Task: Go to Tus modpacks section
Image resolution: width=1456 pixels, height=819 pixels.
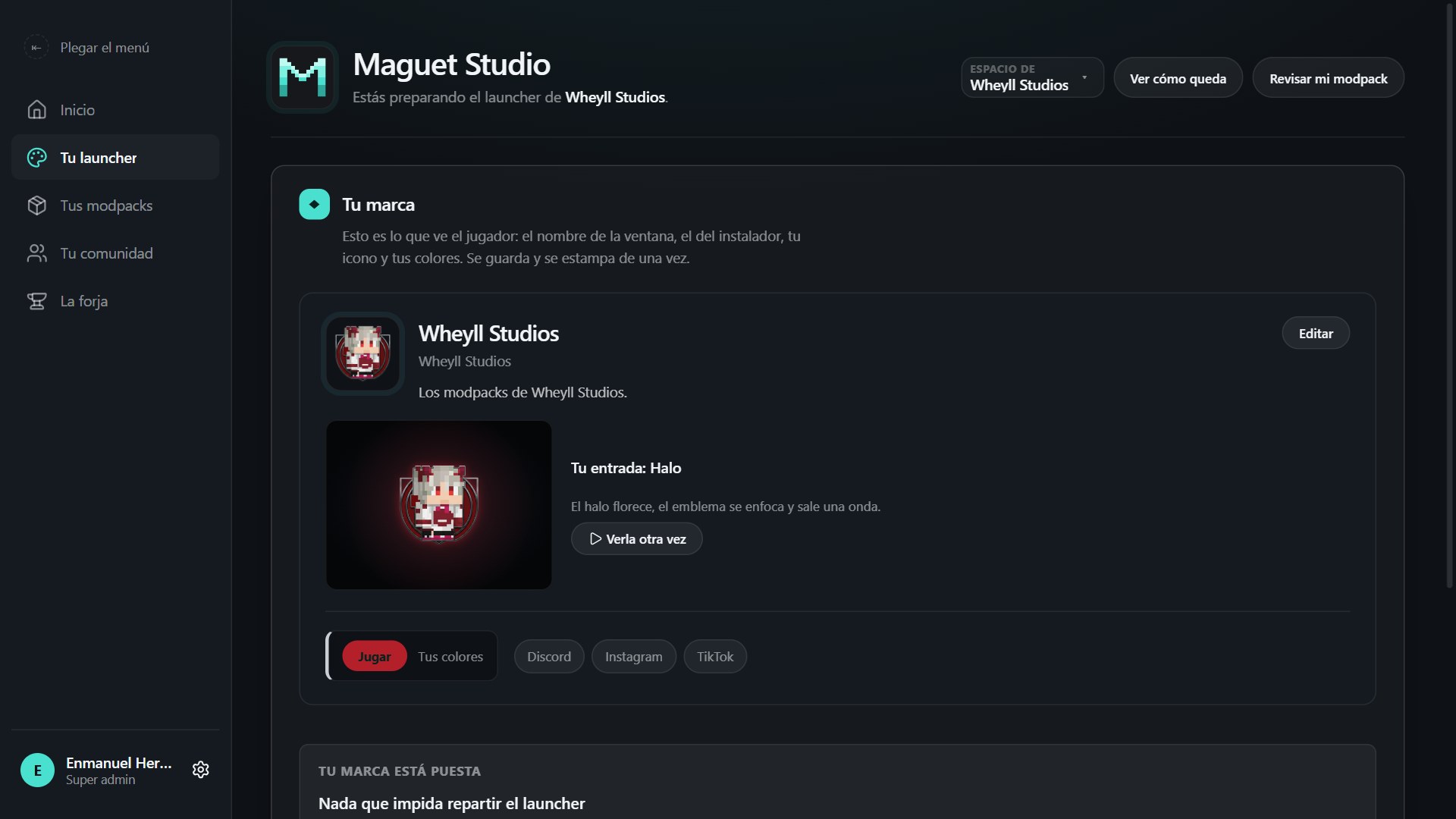Action: 115,206
